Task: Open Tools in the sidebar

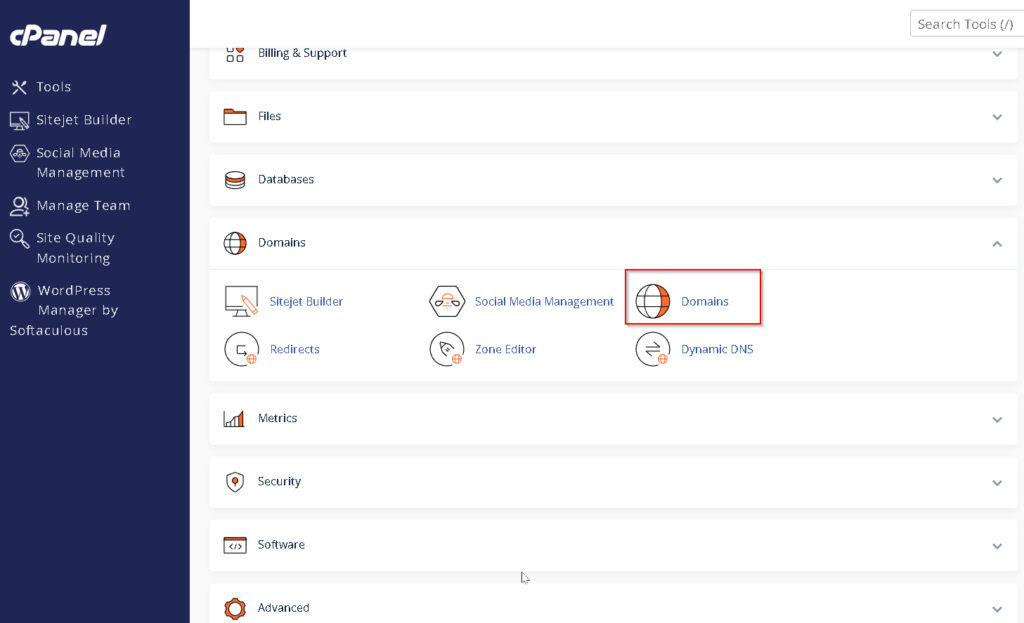Action: 54,87
